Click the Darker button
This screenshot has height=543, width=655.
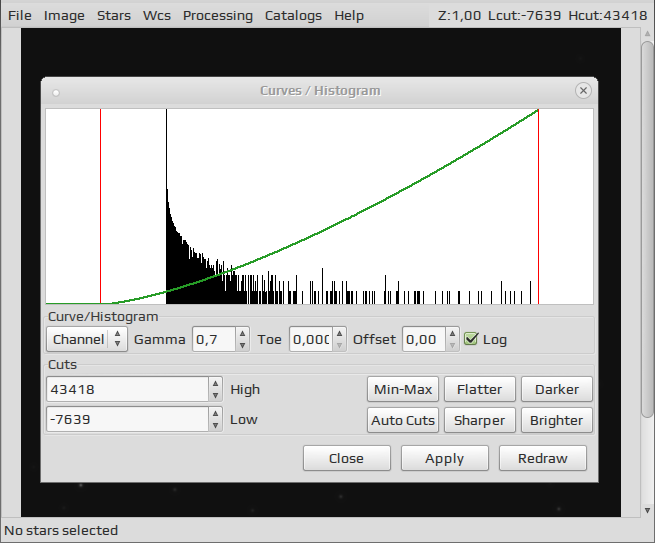coord(557,389)
